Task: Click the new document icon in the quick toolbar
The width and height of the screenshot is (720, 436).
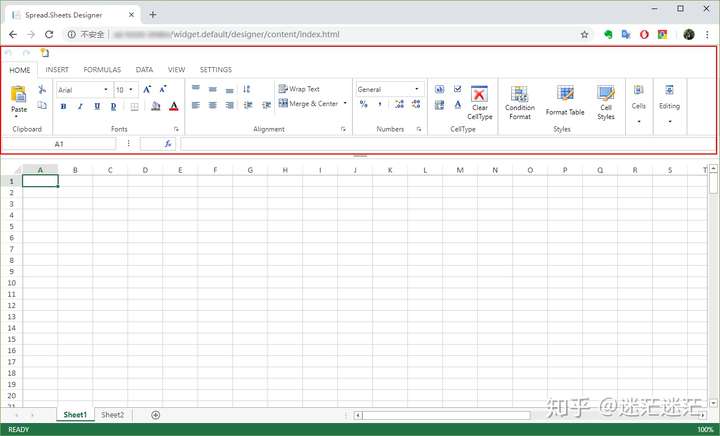Action: (x=45, y=53)
